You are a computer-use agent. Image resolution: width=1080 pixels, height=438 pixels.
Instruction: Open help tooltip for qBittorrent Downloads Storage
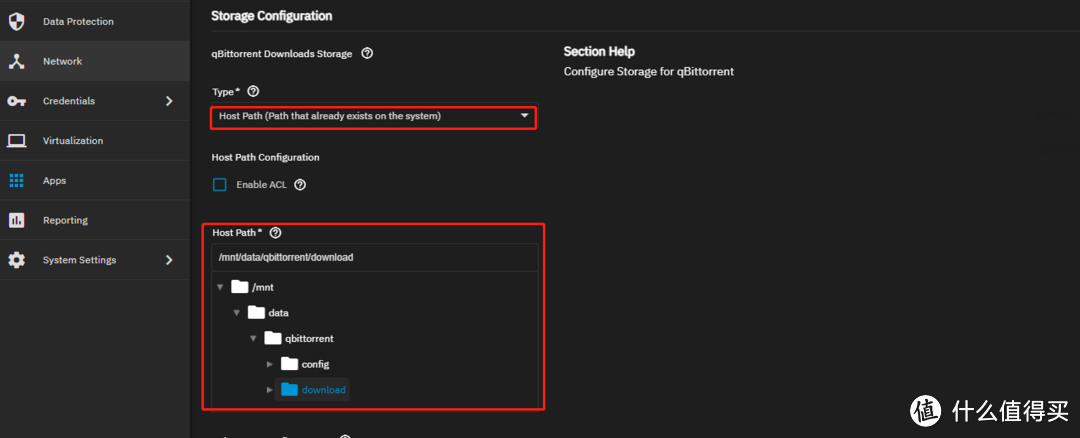click(367, 54)
